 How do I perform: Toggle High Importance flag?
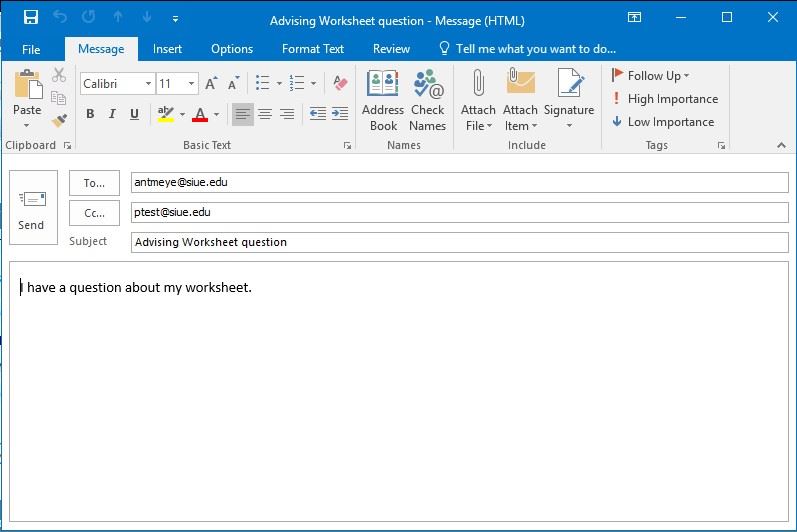coord(664,99)
